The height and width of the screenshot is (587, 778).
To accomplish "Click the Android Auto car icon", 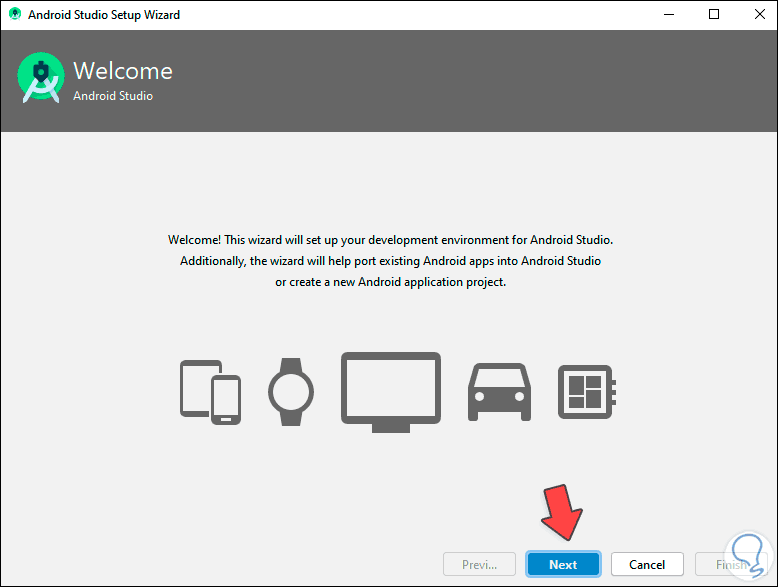I will pyautogui.click(x=499, y=392).
